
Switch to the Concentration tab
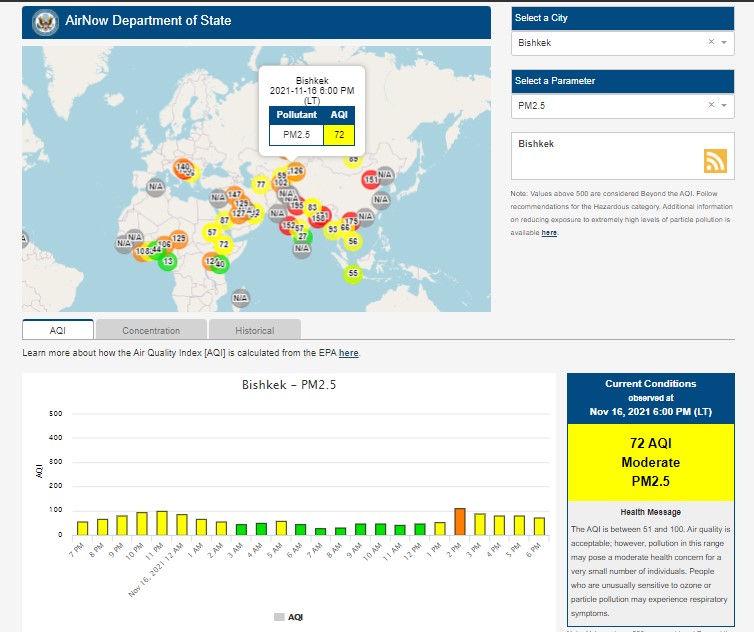coord(151,330)
